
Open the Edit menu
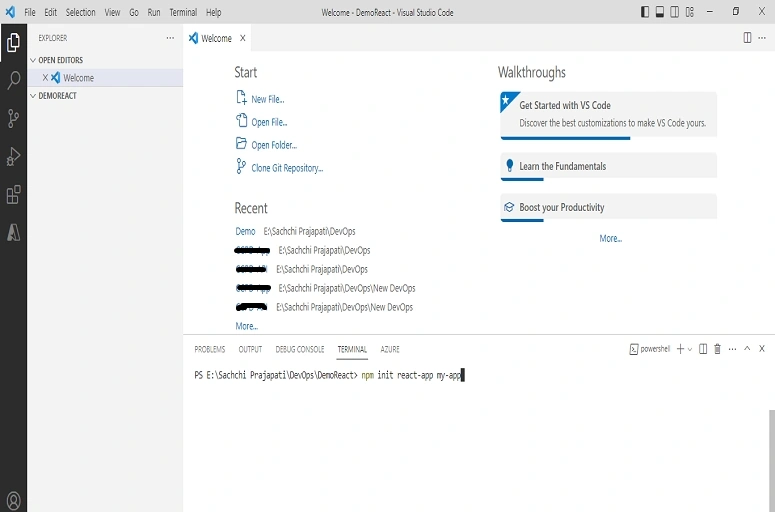click(x=50, y=12)
